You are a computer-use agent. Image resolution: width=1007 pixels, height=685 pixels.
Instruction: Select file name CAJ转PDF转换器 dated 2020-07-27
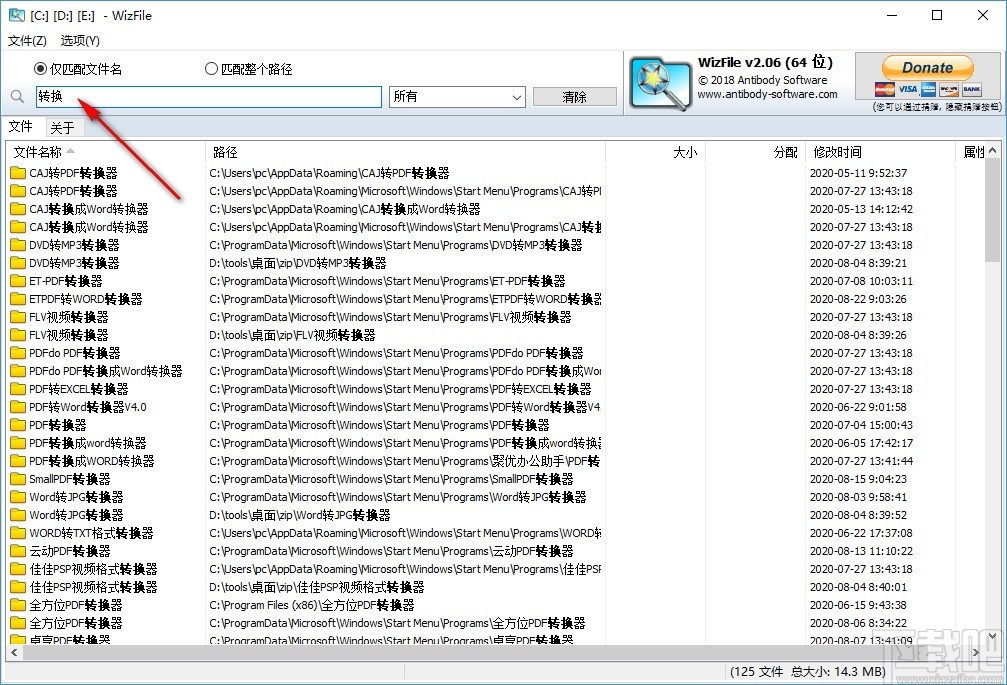(73, 191)
